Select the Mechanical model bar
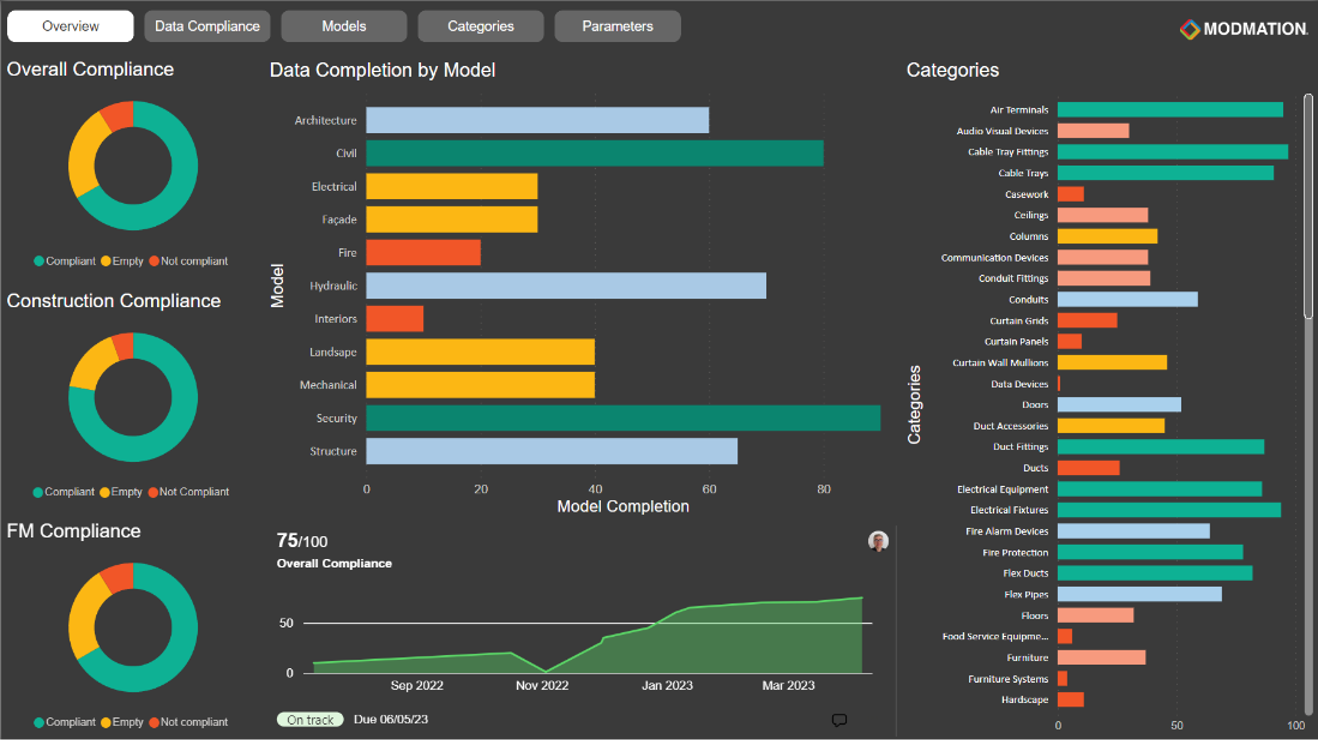This screenshot has height=742, width=1320. (480, 385)
